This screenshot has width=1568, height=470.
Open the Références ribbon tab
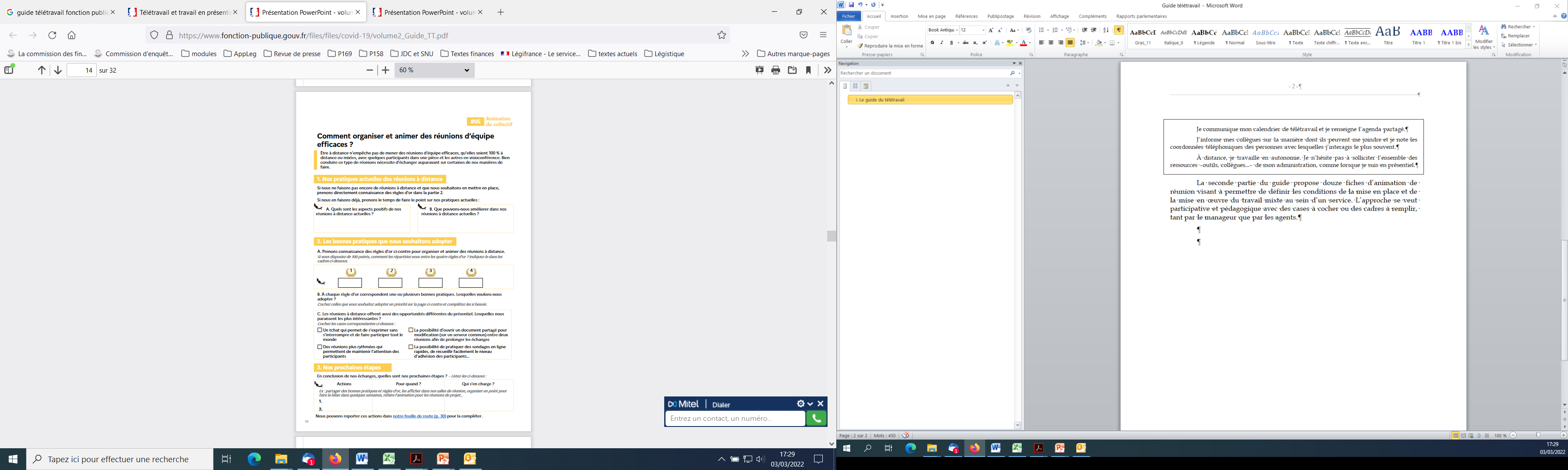[x=966, y=17]
